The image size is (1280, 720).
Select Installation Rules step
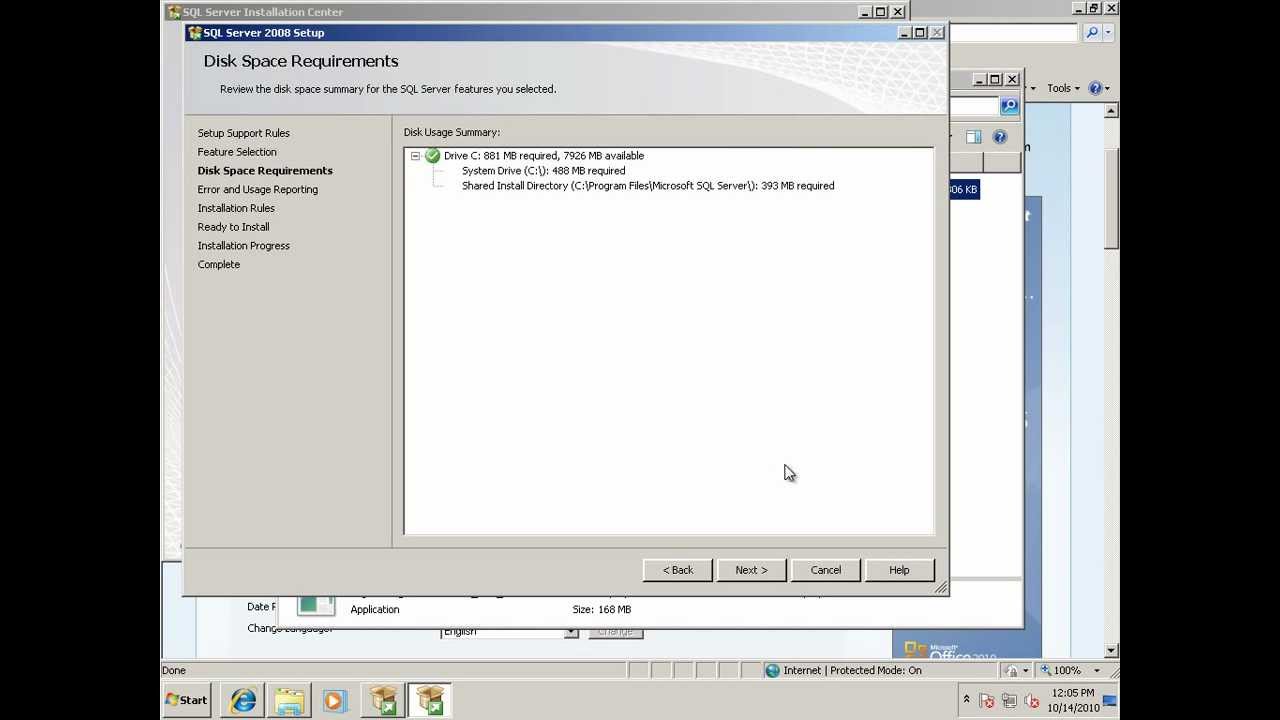point(236,208)
